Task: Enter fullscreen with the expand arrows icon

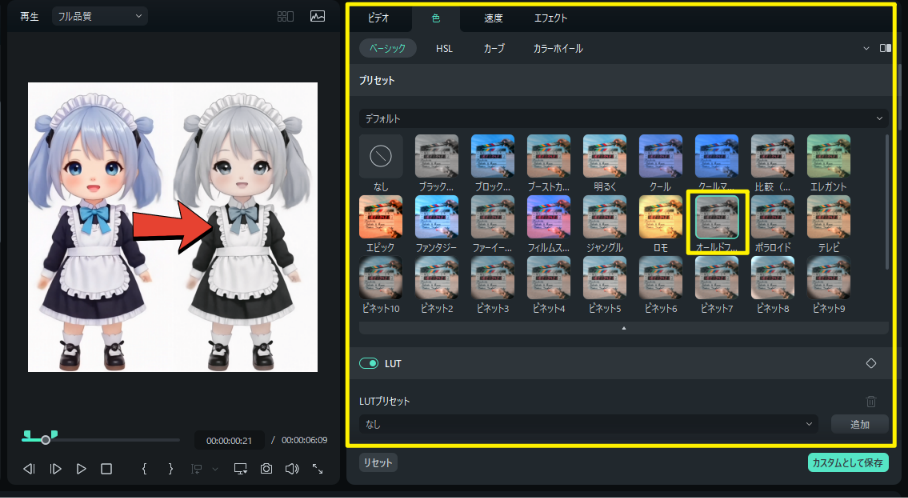Action: [318, 468]
